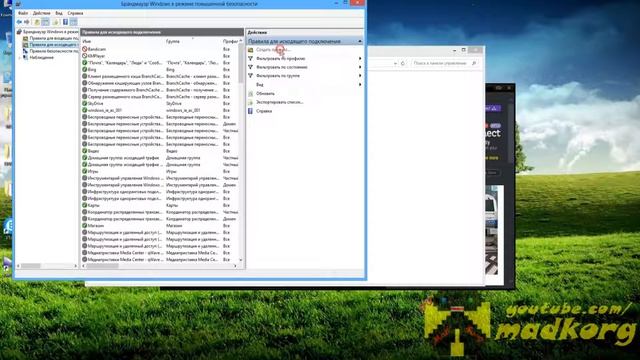Select the windows_ie_ac_001 rule name

click(x=104, y=110)
